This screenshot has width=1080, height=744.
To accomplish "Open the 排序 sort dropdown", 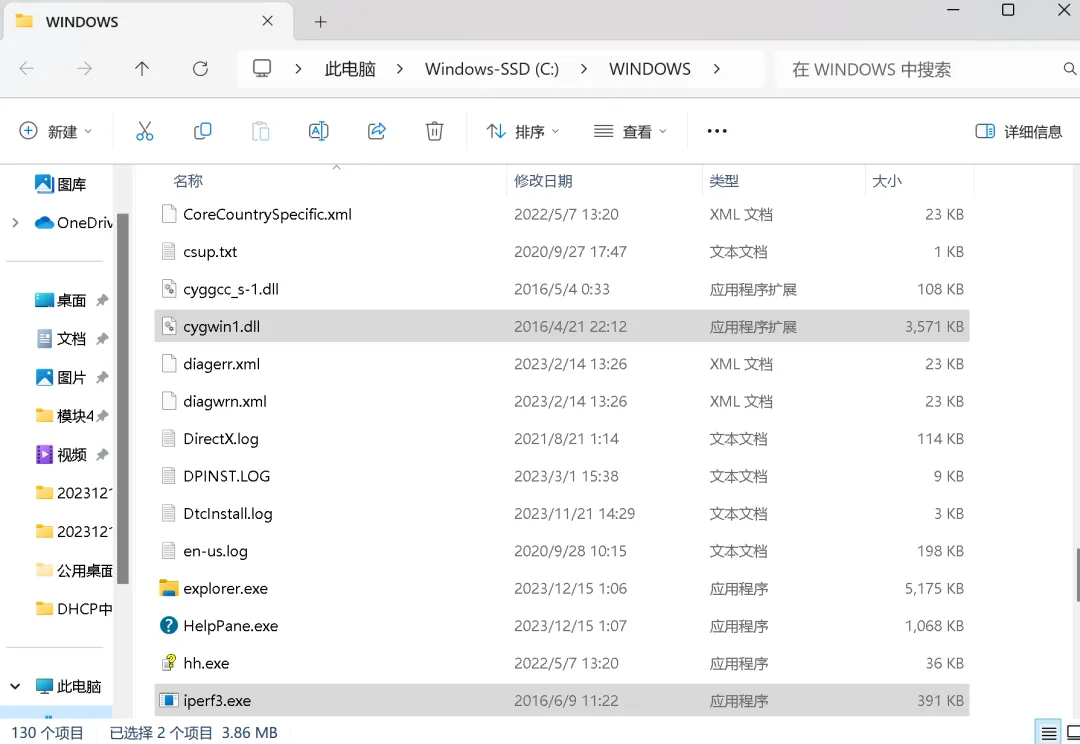I will coord(522,131).
